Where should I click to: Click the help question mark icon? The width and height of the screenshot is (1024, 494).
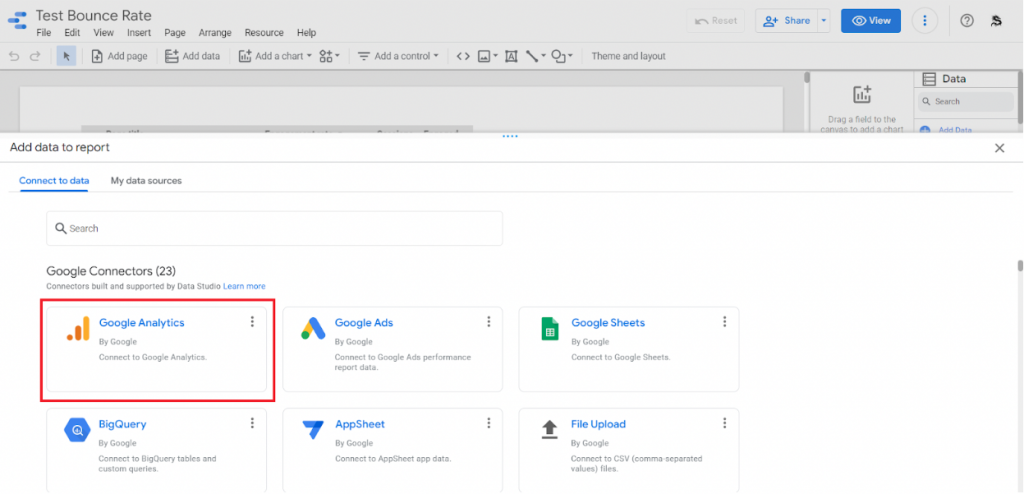[967, 21]
